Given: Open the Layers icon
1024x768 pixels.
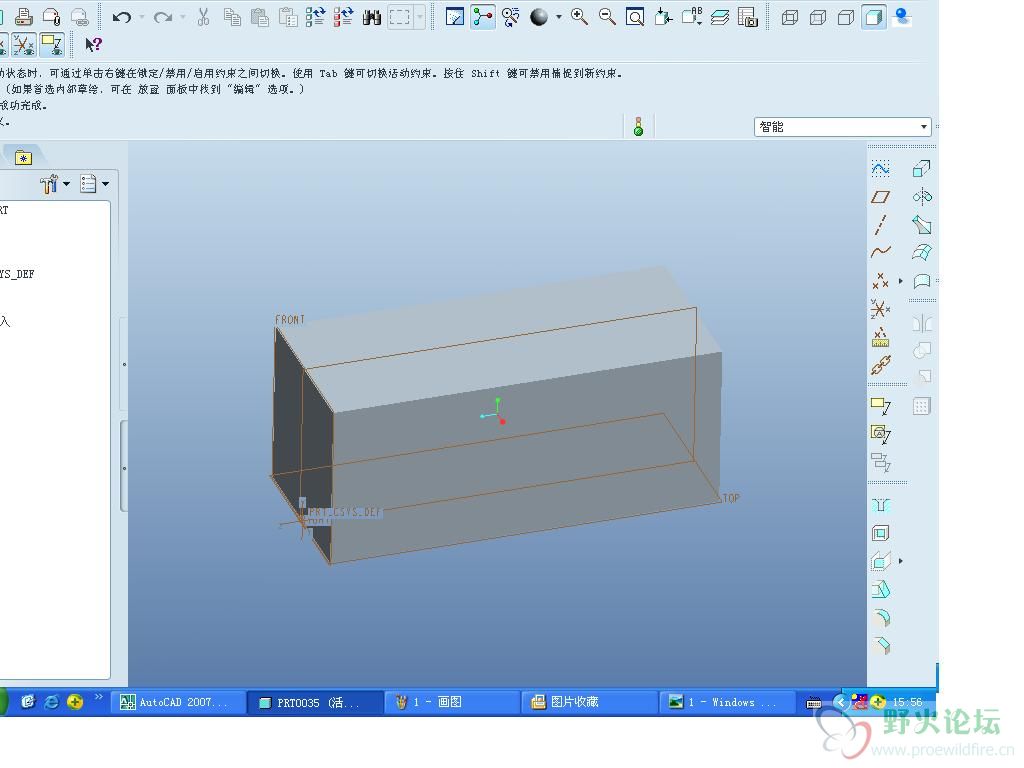Looking at the screenshot, I should pos(720,17).
